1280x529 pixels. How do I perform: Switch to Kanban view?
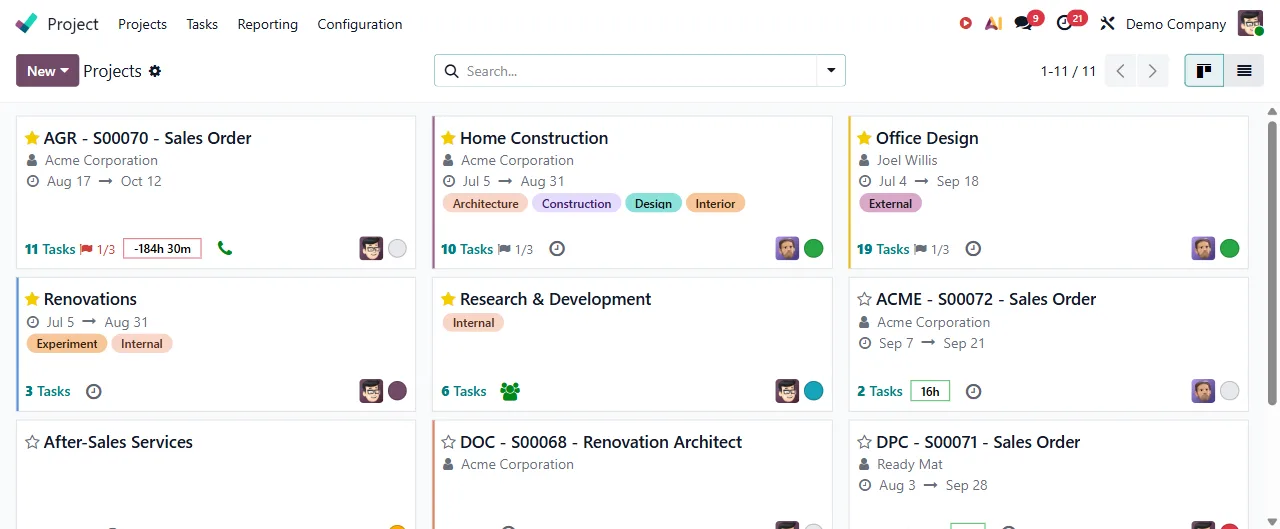click(x=1204, y=70)
